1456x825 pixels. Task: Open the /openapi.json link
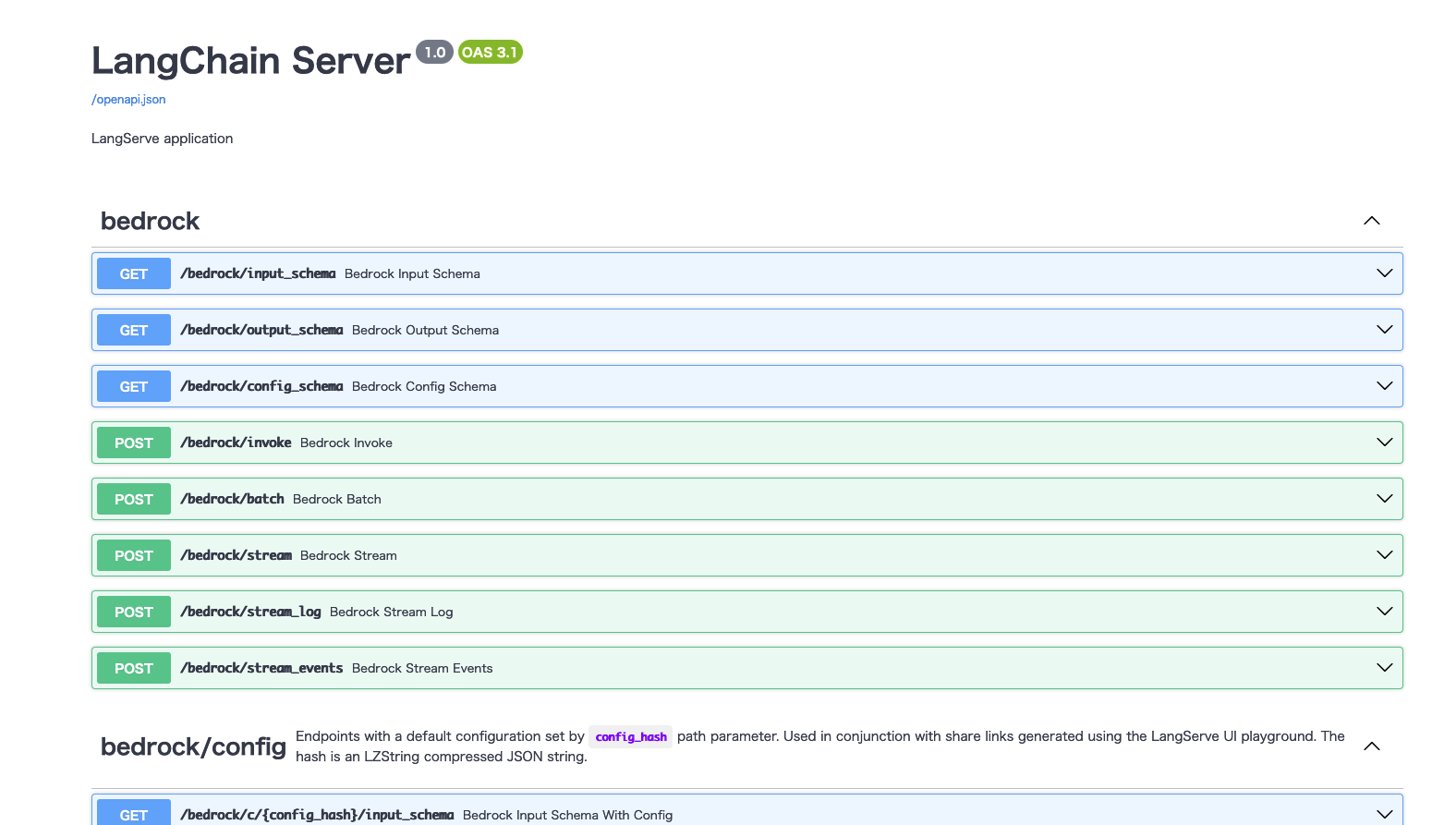click(x=128, y=100)
